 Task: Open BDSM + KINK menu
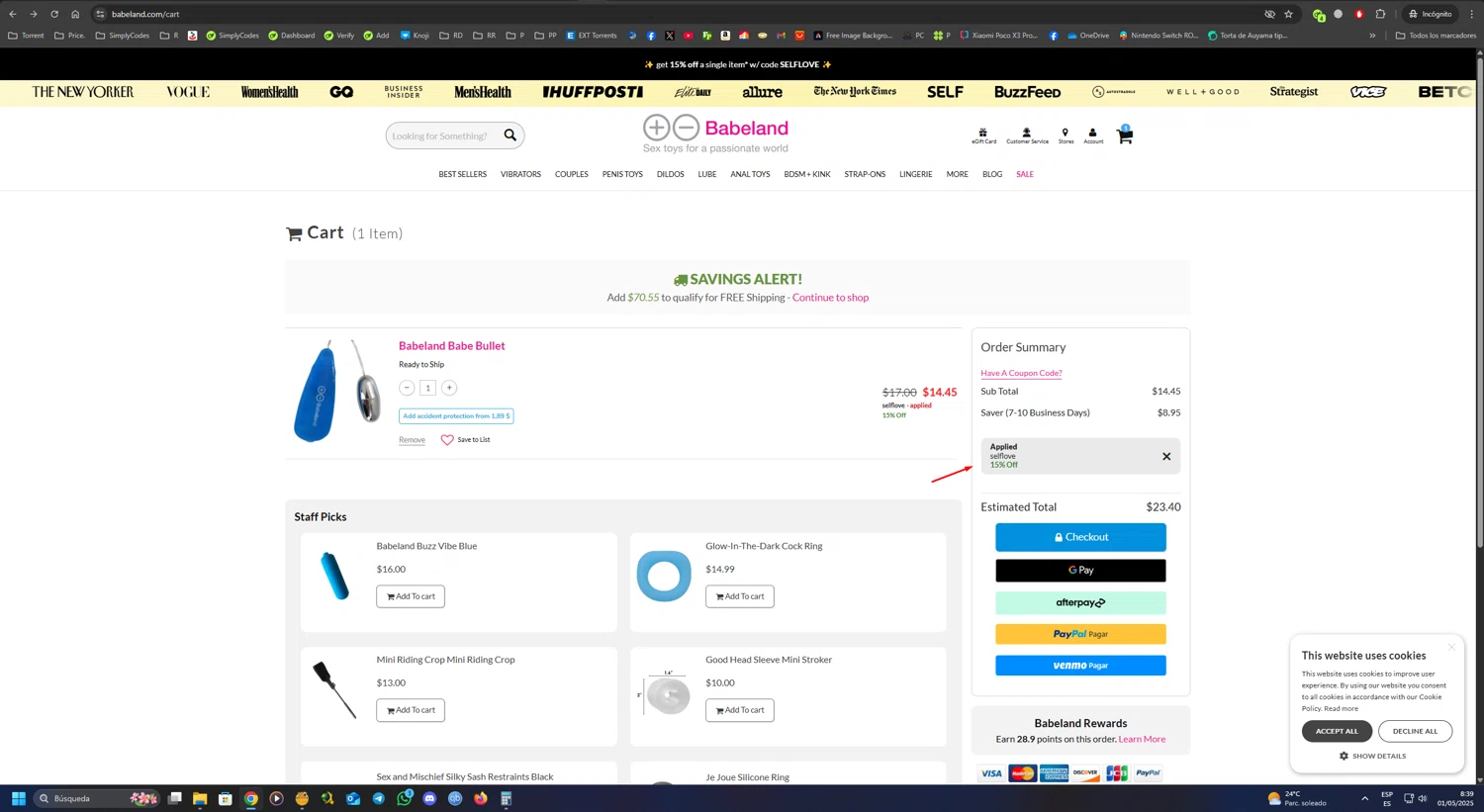807,174
